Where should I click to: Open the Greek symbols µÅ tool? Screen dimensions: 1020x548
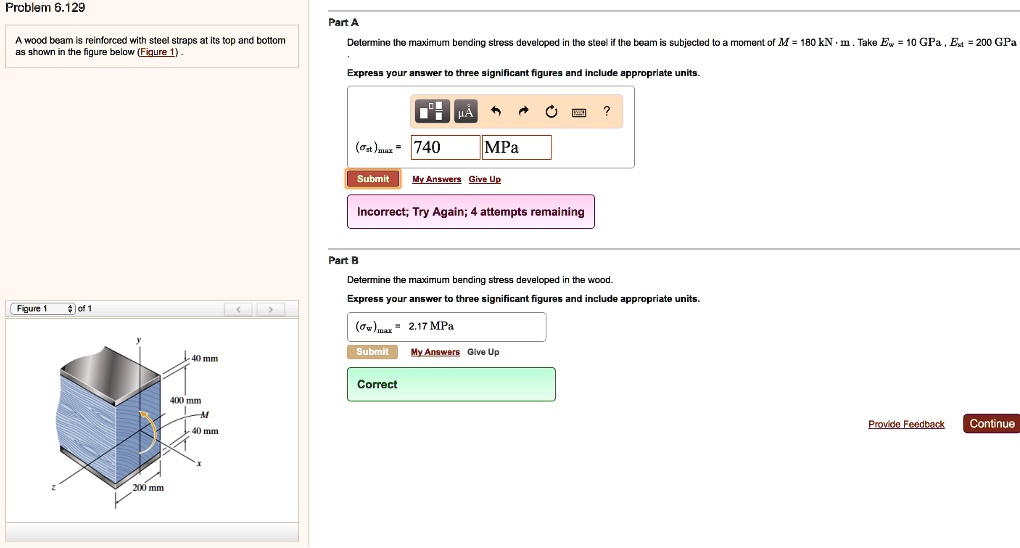point(465,111)
